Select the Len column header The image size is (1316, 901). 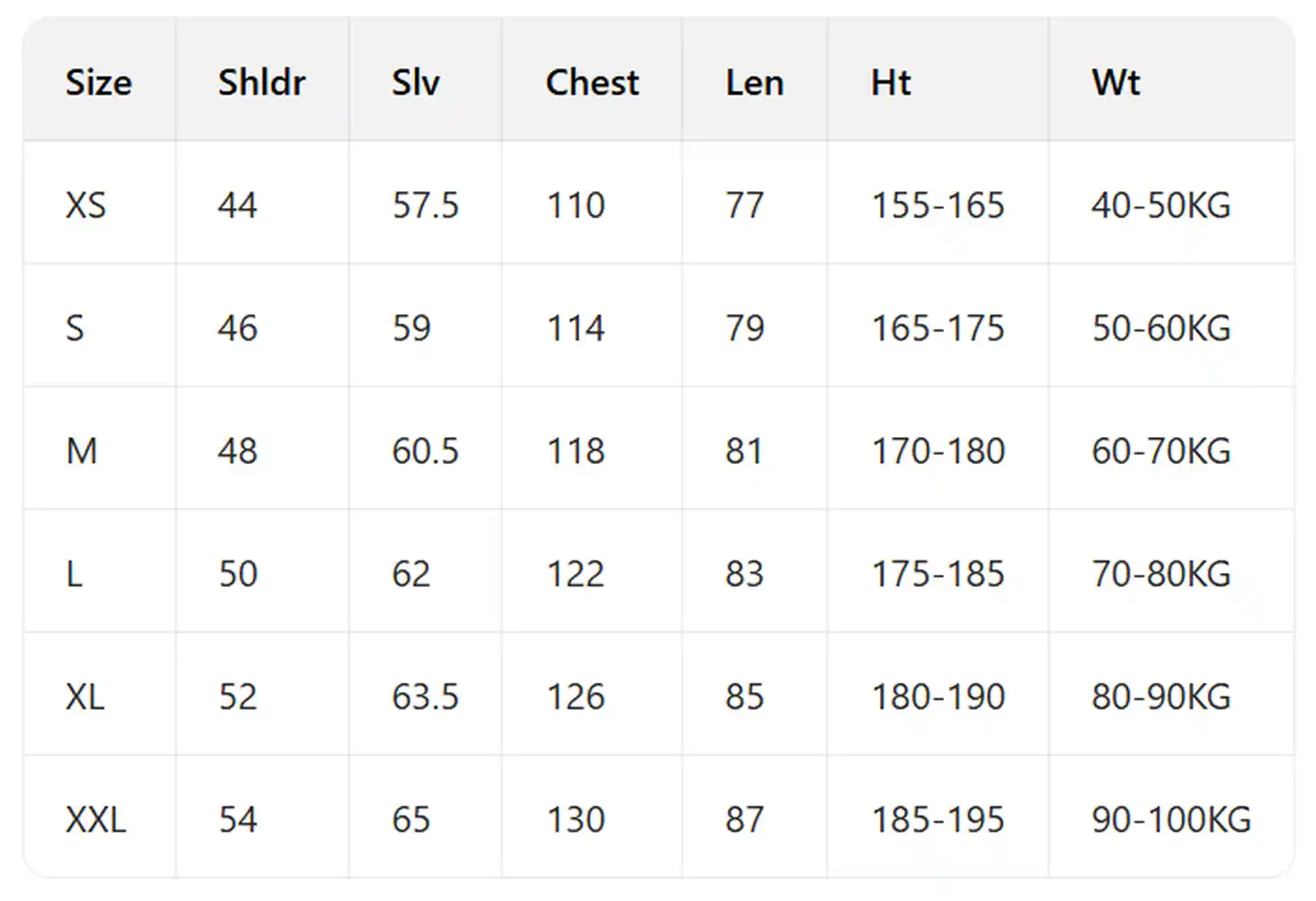(x=754, y=83)
